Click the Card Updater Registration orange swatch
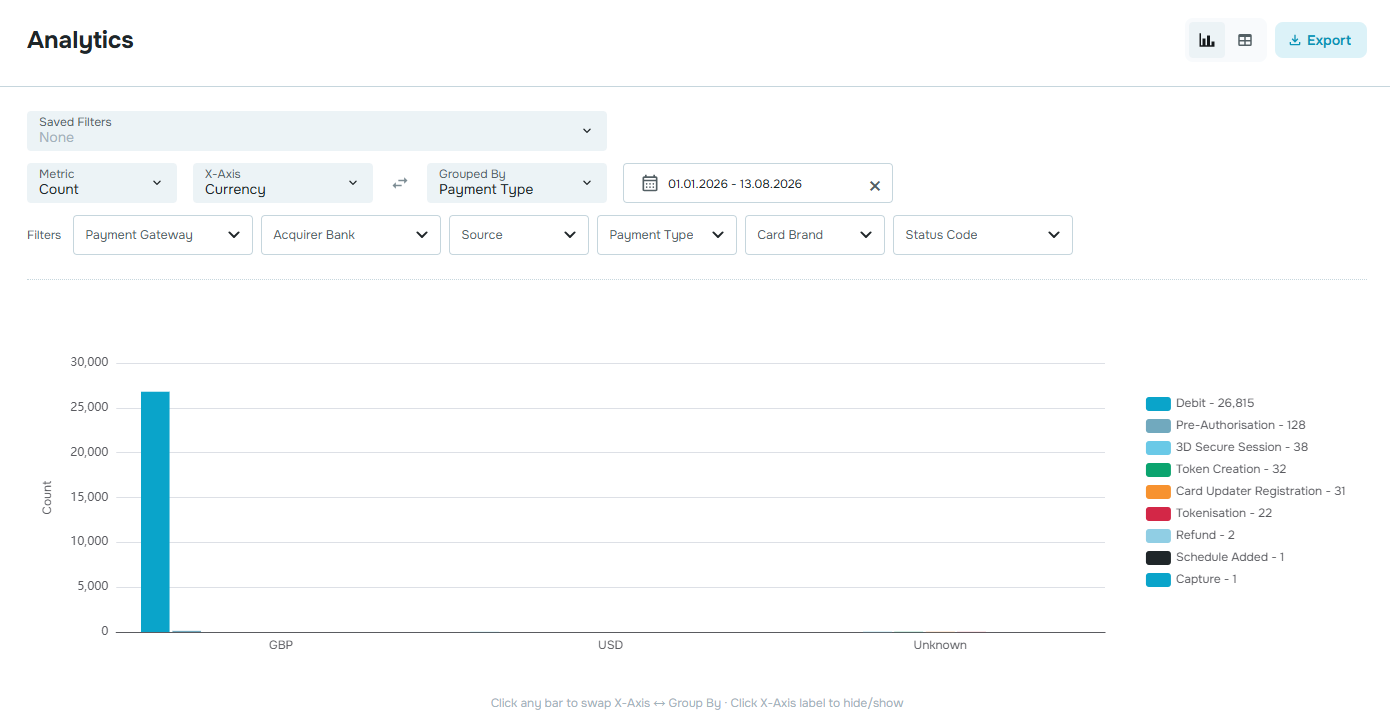Image resolution: width=1390 pixels, height=723 pixels. coord(1158,492)
